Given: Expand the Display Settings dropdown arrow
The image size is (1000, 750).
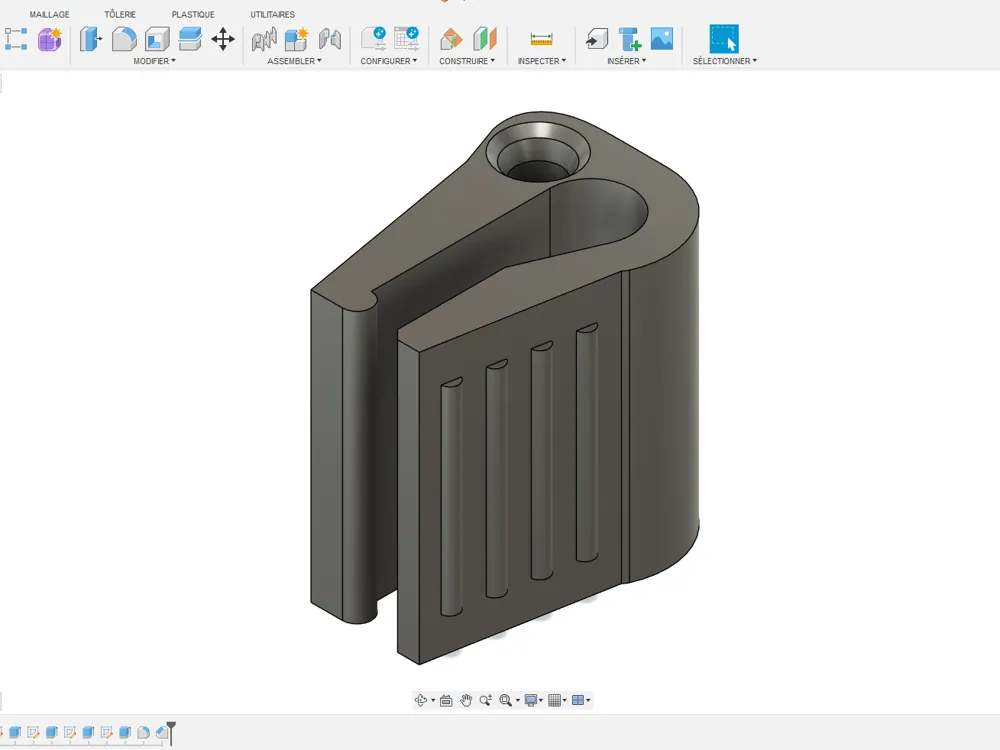Looking at the screenshot, I should click(541, 700).
